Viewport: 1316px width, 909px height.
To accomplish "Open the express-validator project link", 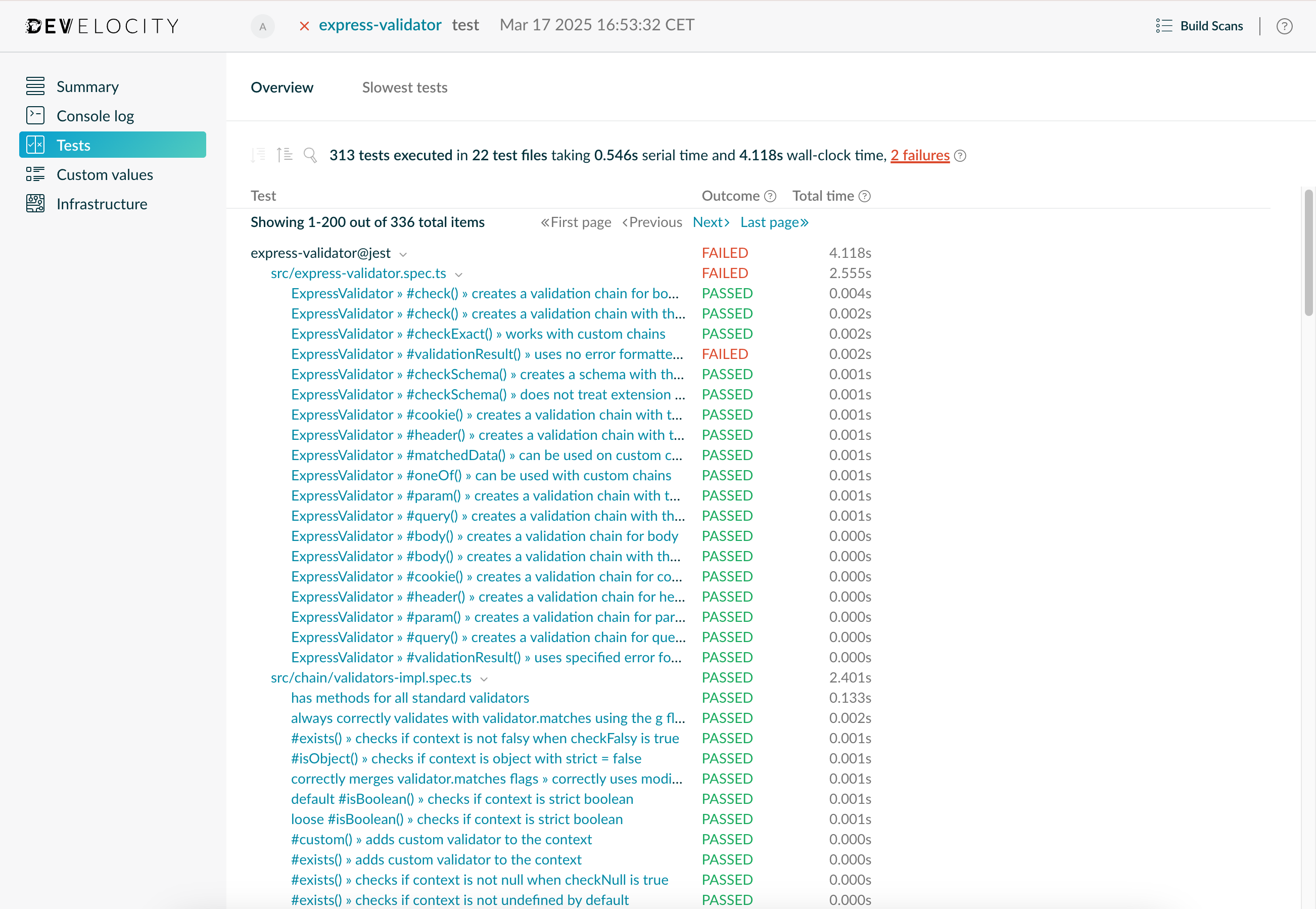I will pos(380,25).
